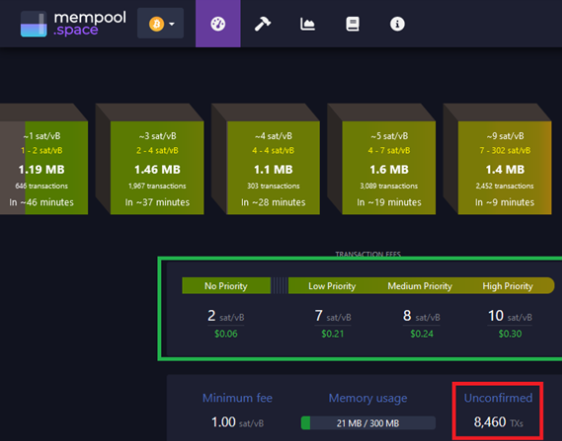Image resolution: width=562 pixels, height=441 pixels.
Task: Open the Documentation book icon page
Action: (x=353, y=24)
